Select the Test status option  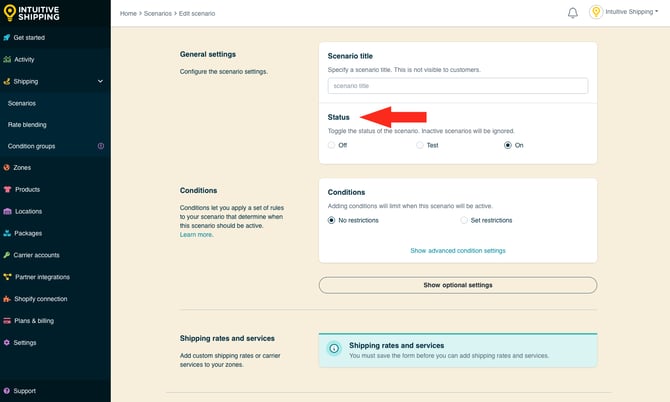pos(420,145)
